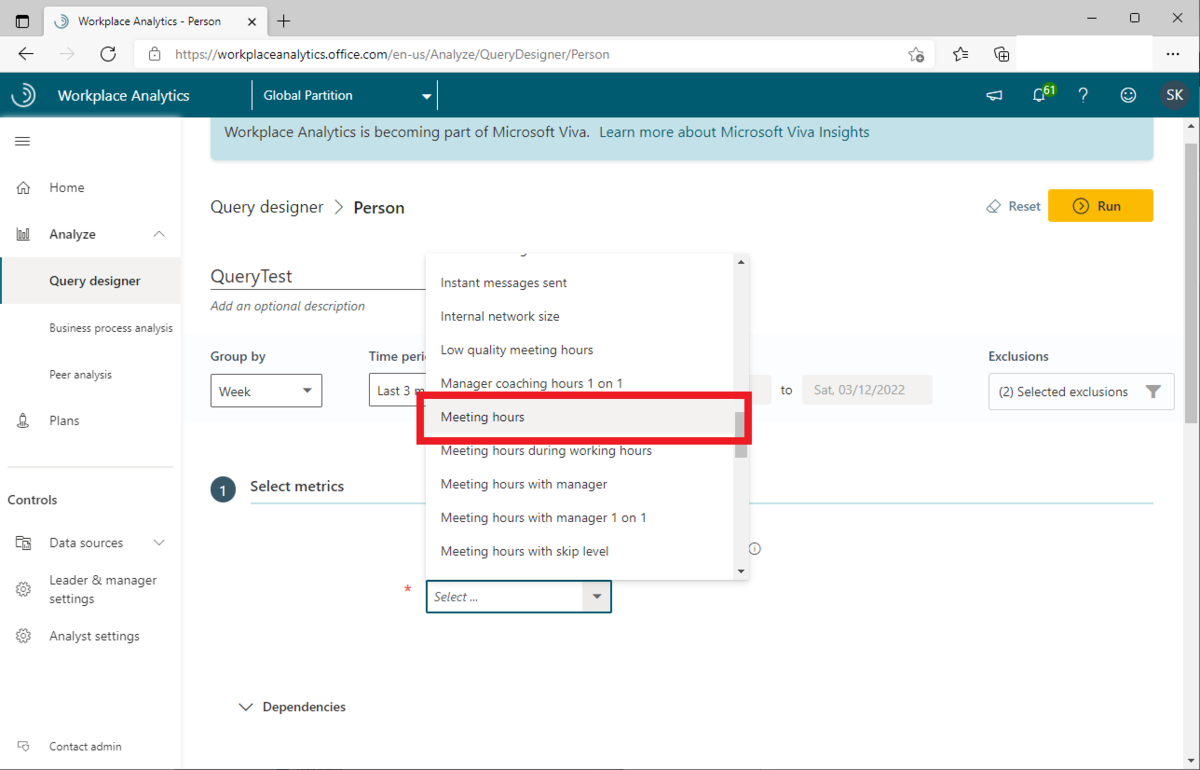
Task: Open the Time period dropdown
Action: point(397,390)
